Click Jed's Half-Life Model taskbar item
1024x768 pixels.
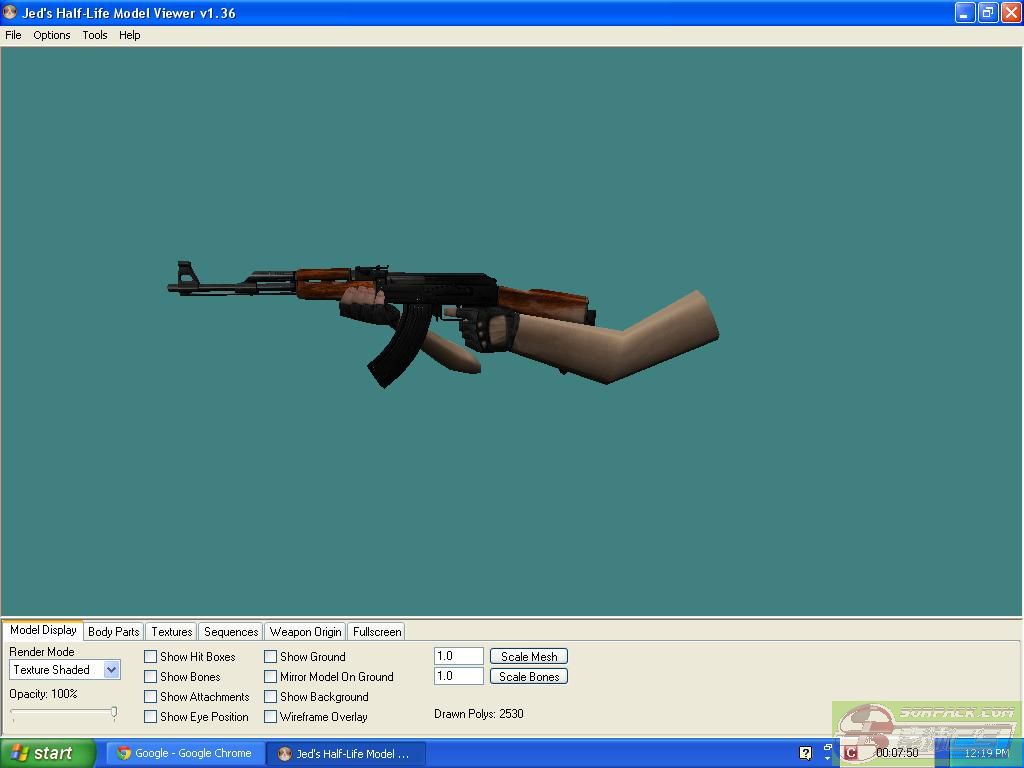(347, 754)
